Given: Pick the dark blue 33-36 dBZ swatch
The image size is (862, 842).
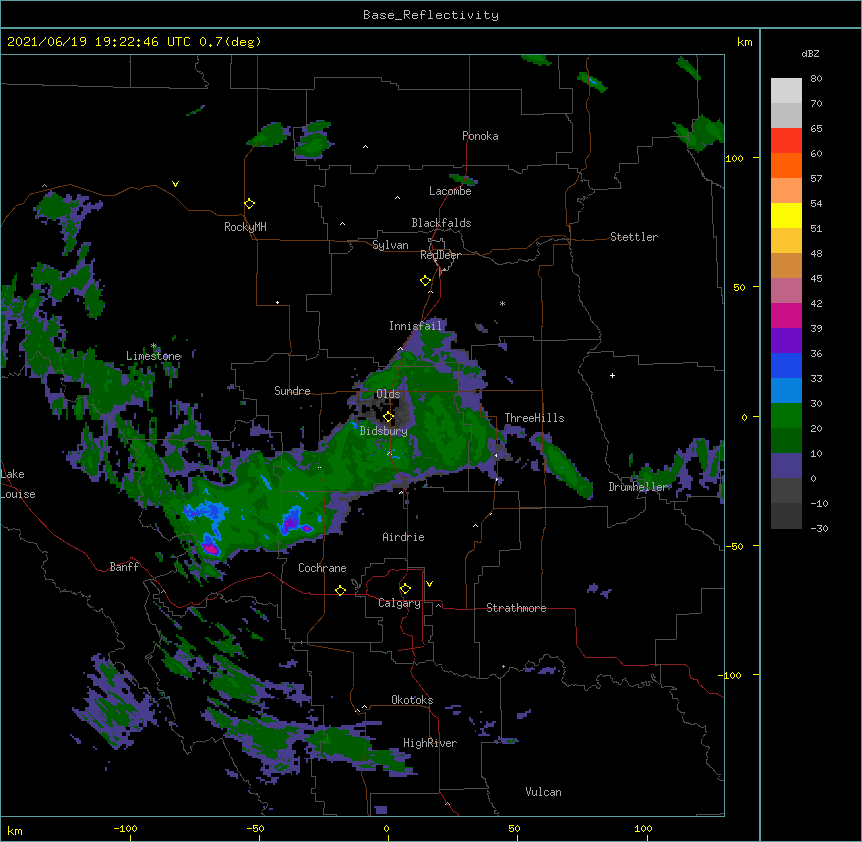Looking at the screenshot, I should tap(786, 366).
